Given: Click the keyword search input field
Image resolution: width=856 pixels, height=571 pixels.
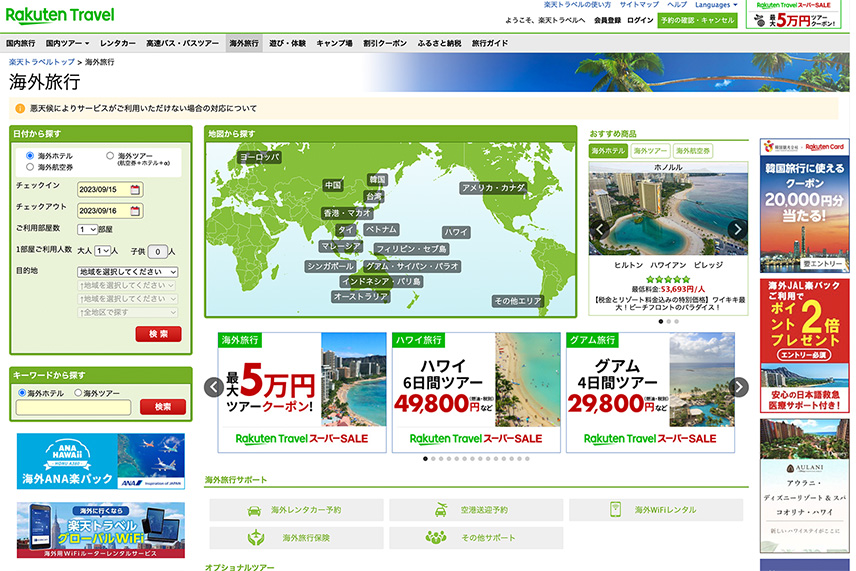Looking at the screenshot, I should 73,407.
